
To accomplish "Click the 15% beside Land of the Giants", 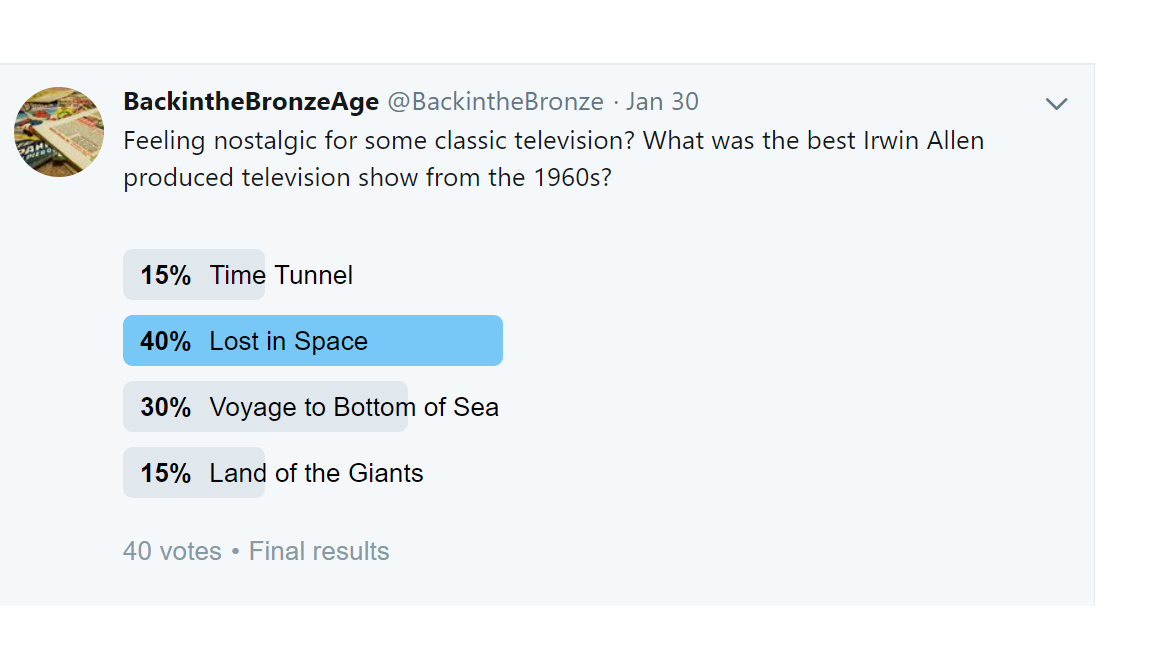I will 165,473.
